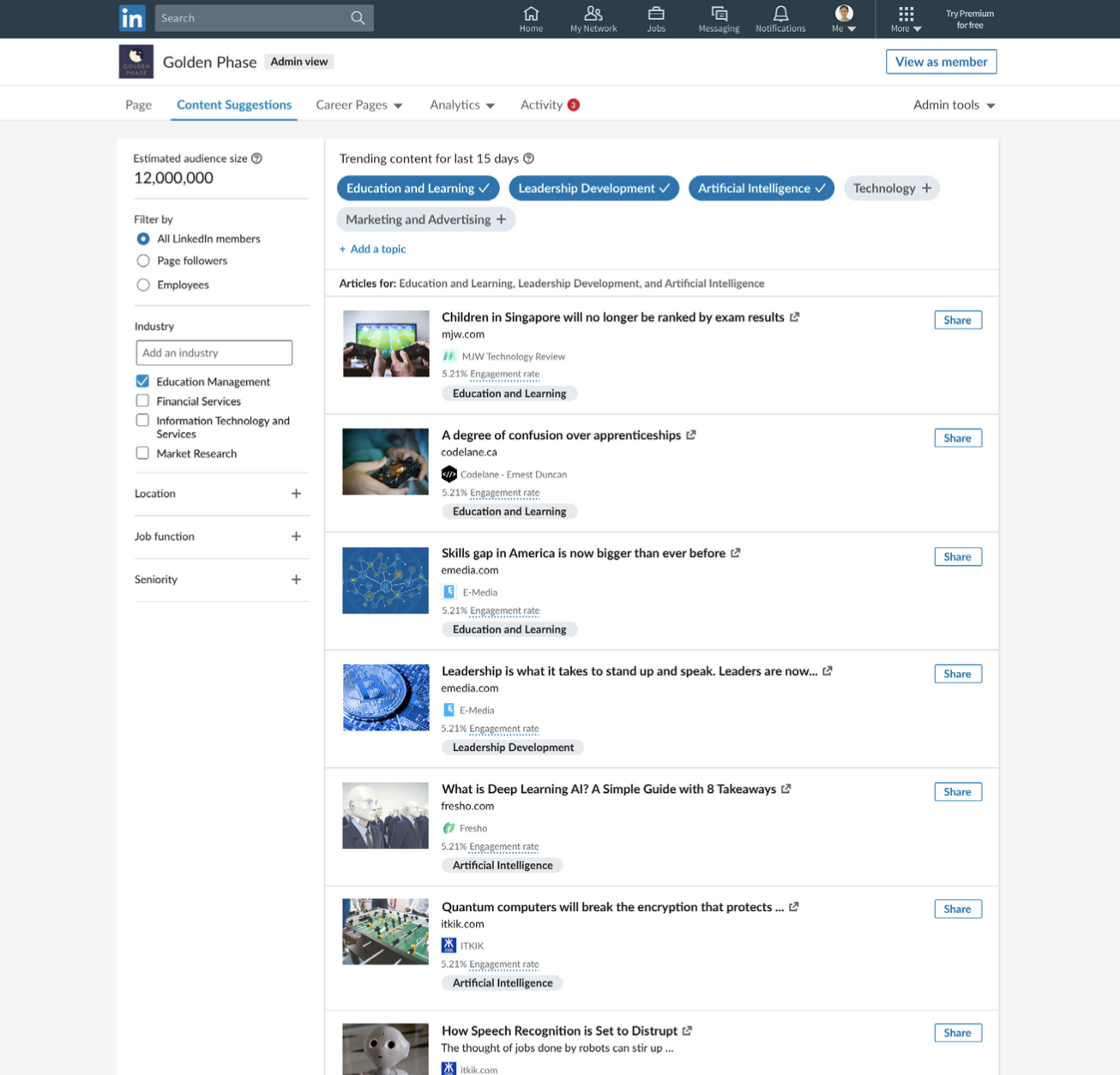Open the Admin tools dropdown
Viewport: 1120px width, 1075px height.
click(x=954, y=105)
